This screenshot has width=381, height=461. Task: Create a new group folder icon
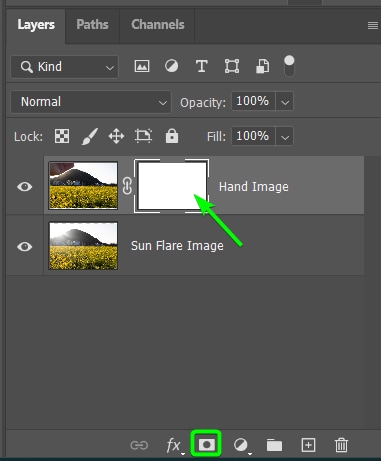coord(274,445)
